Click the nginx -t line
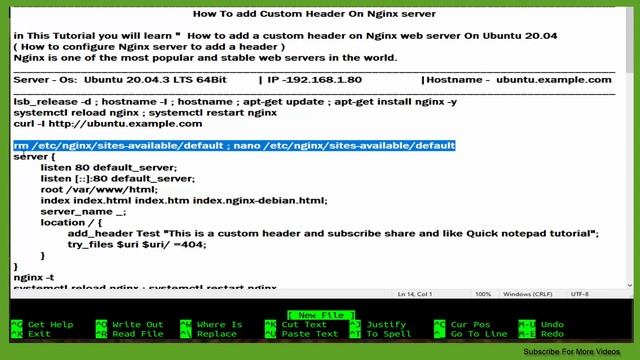The width and height of the screenshot is (640, 360). click(34, 278)
